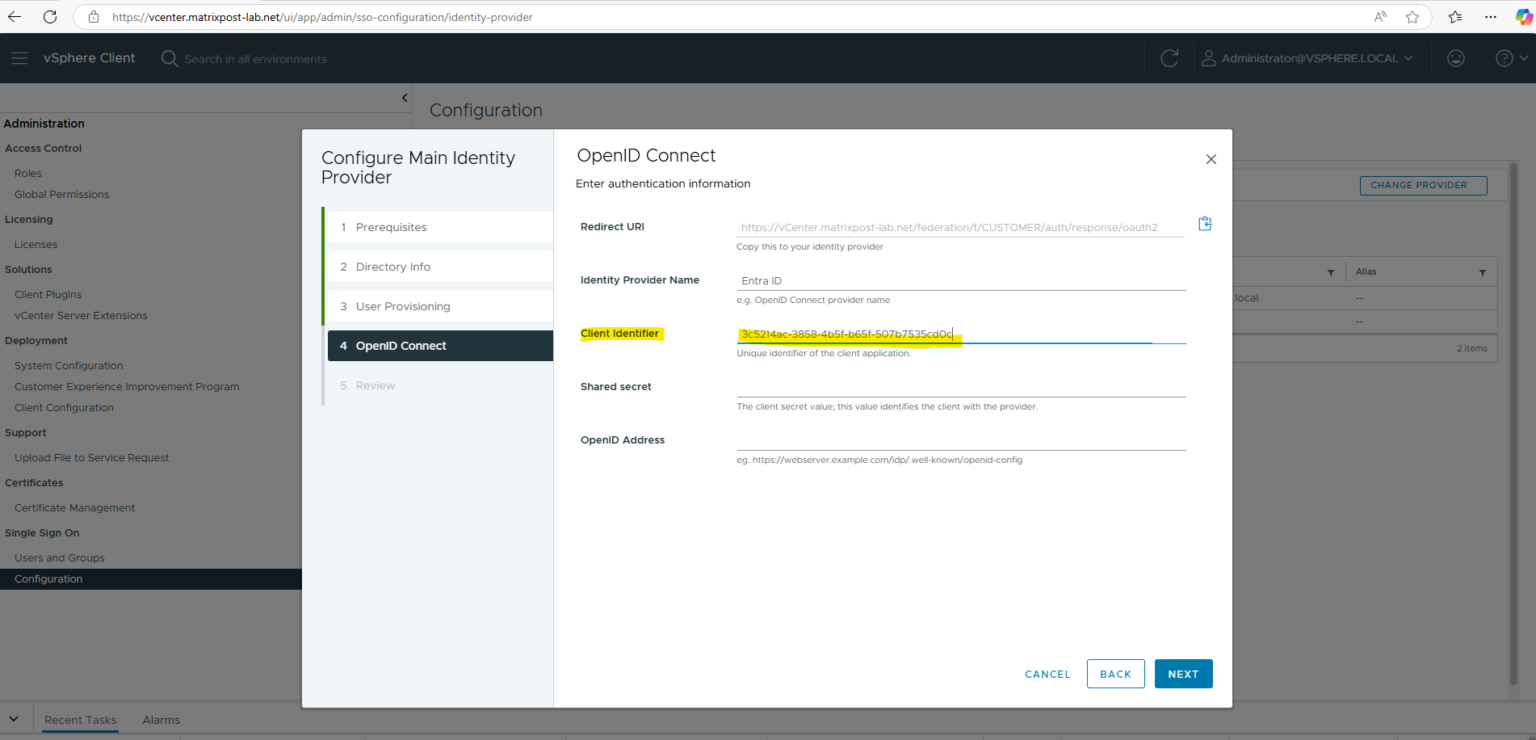Copy the Redirect URI using the clipboard icon
The height and width of the screenshot is (740, 1536).
(x=1204, y=223)
